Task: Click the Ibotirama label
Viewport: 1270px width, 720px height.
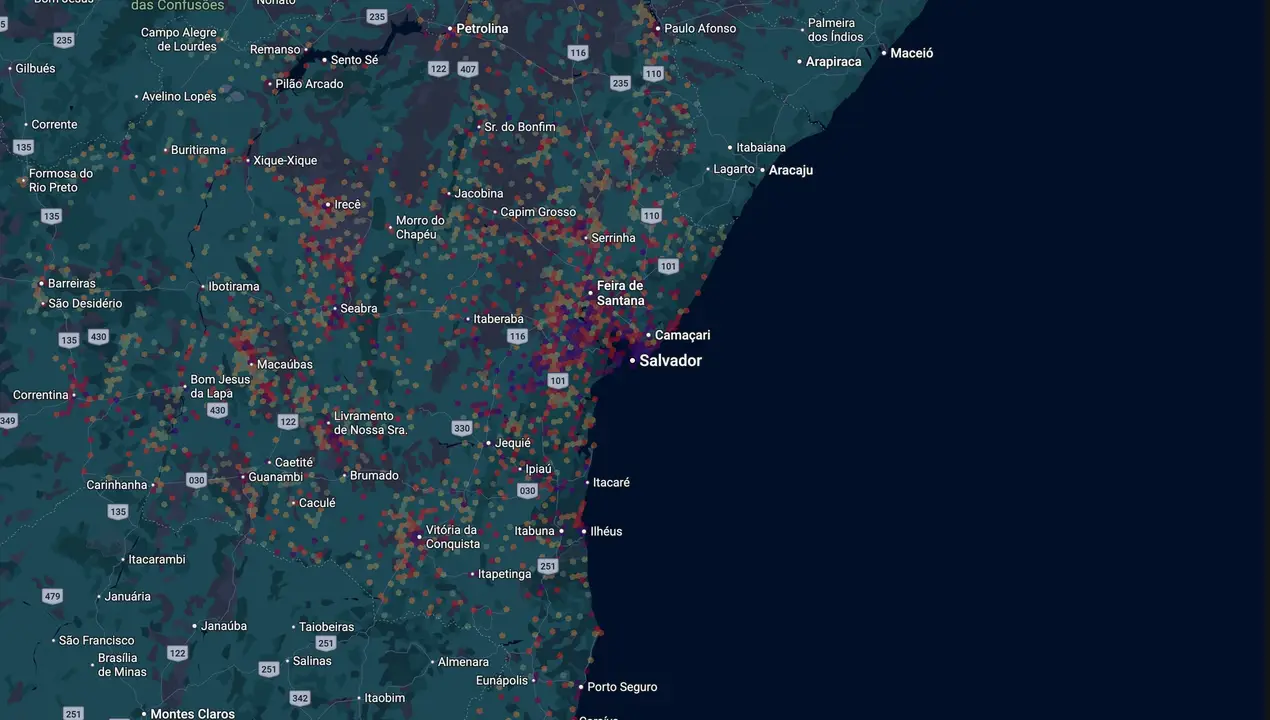Action: pos(234,287)
